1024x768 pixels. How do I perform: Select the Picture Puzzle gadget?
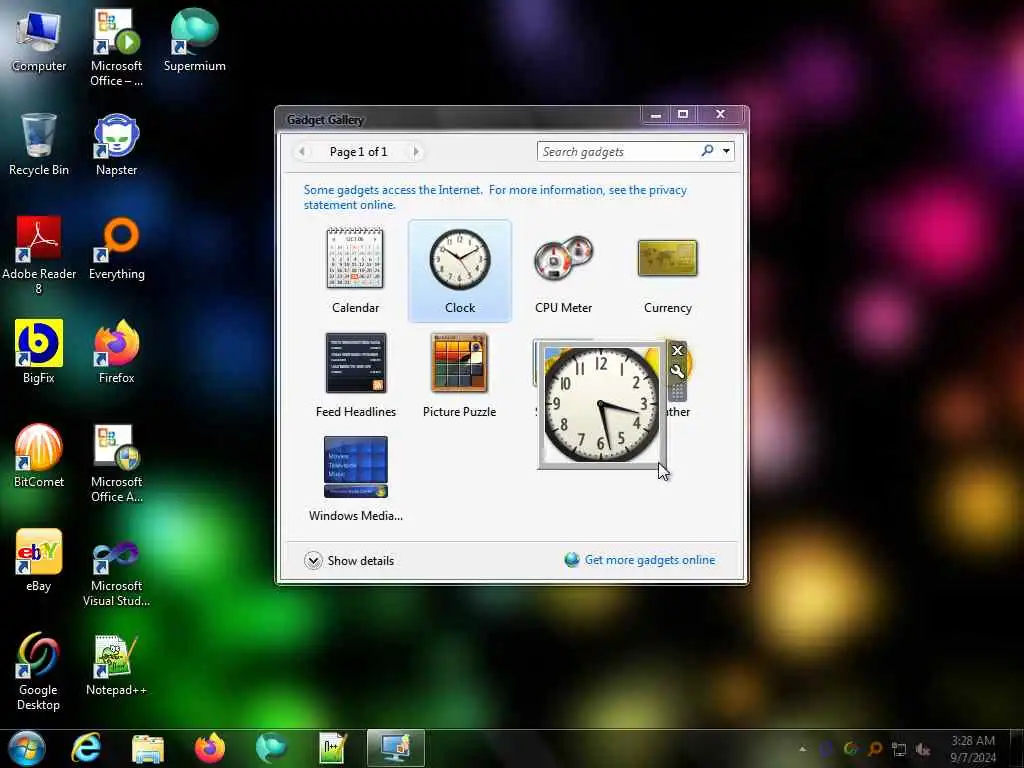pyautogui.click(x=460, y=375)
